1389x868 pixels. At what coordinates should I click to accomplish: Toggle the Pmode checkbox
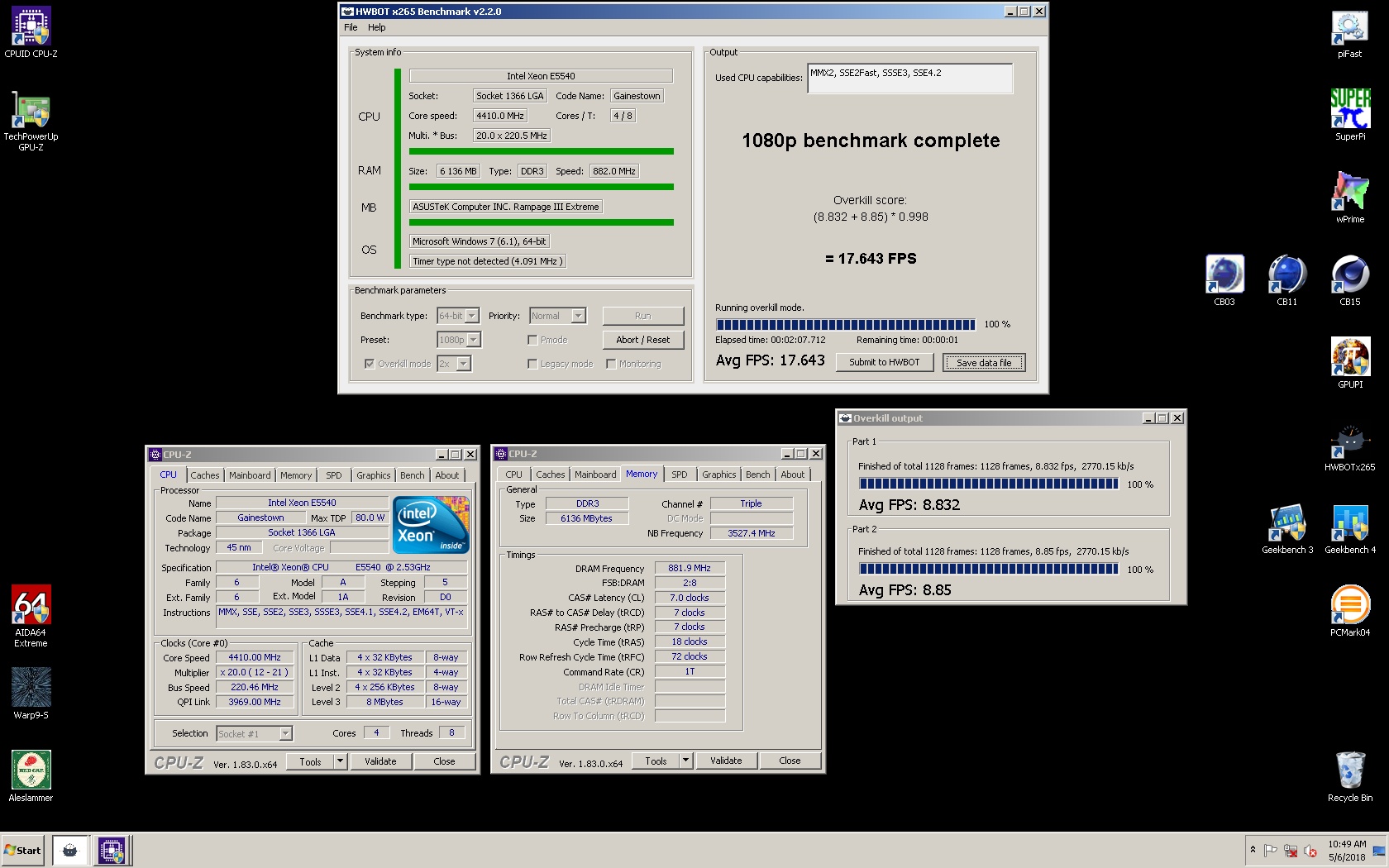click(x=532, y=340)
